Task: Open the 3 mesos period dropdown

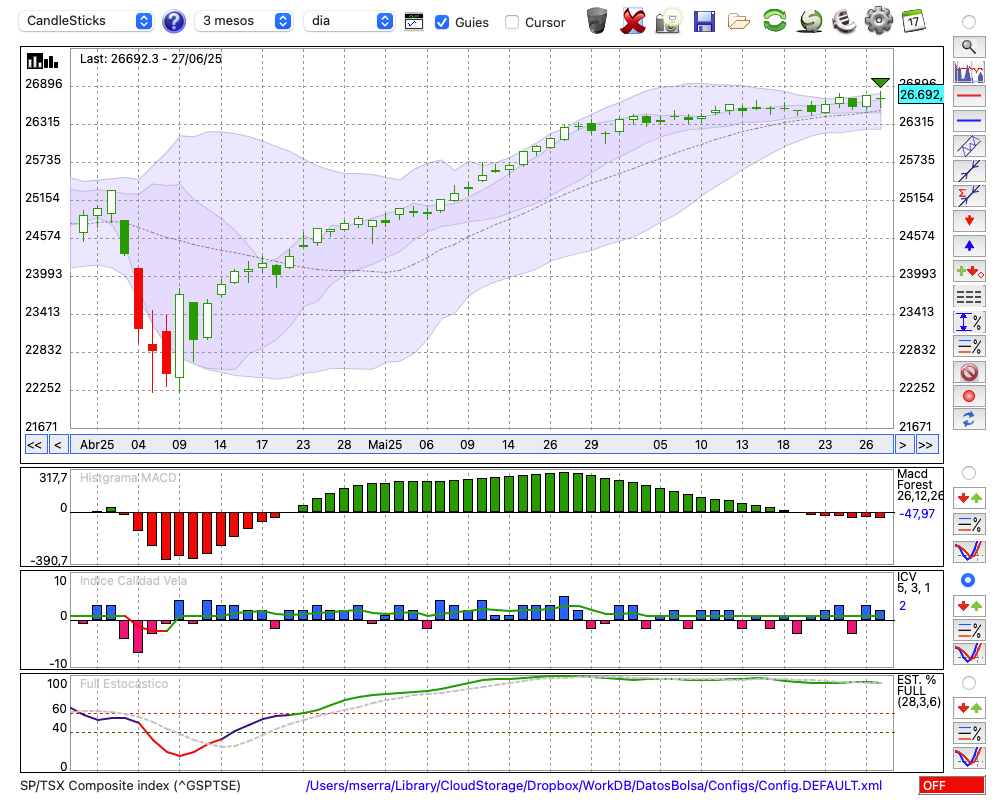Action: (243, 21)
